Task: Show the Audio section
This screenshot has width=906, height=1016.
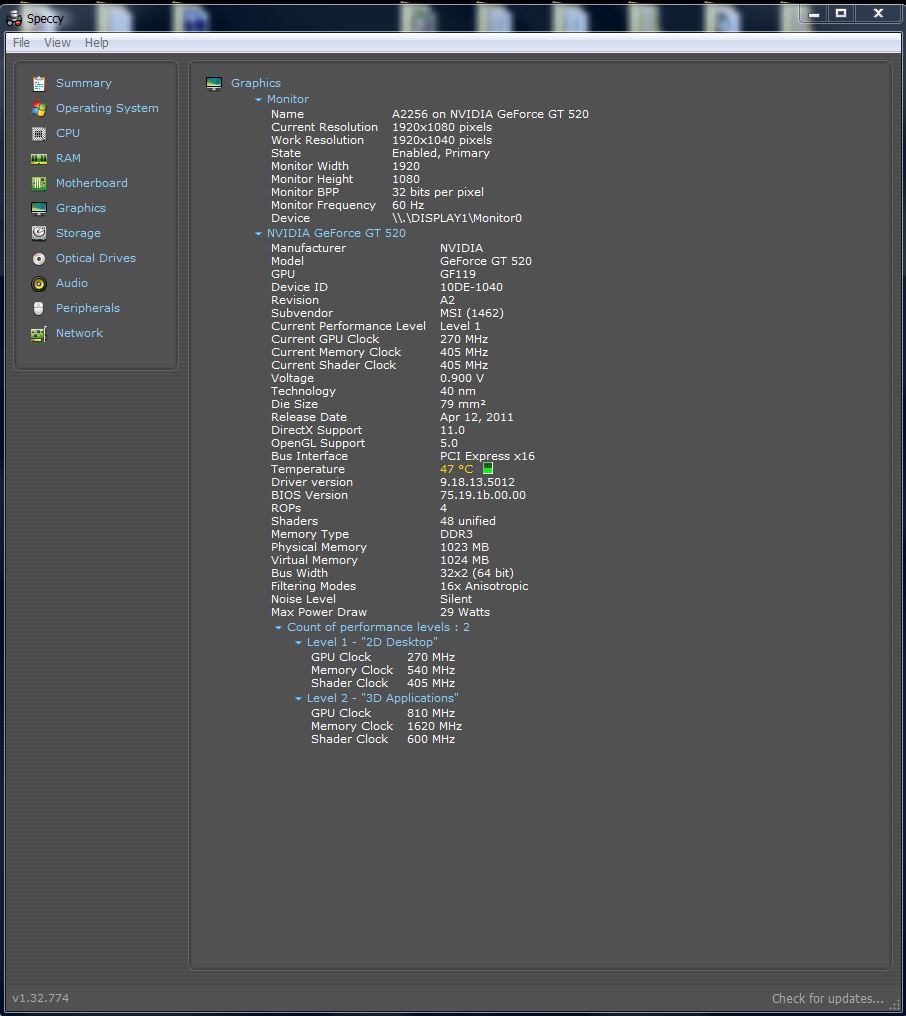Action: (71, 283)
